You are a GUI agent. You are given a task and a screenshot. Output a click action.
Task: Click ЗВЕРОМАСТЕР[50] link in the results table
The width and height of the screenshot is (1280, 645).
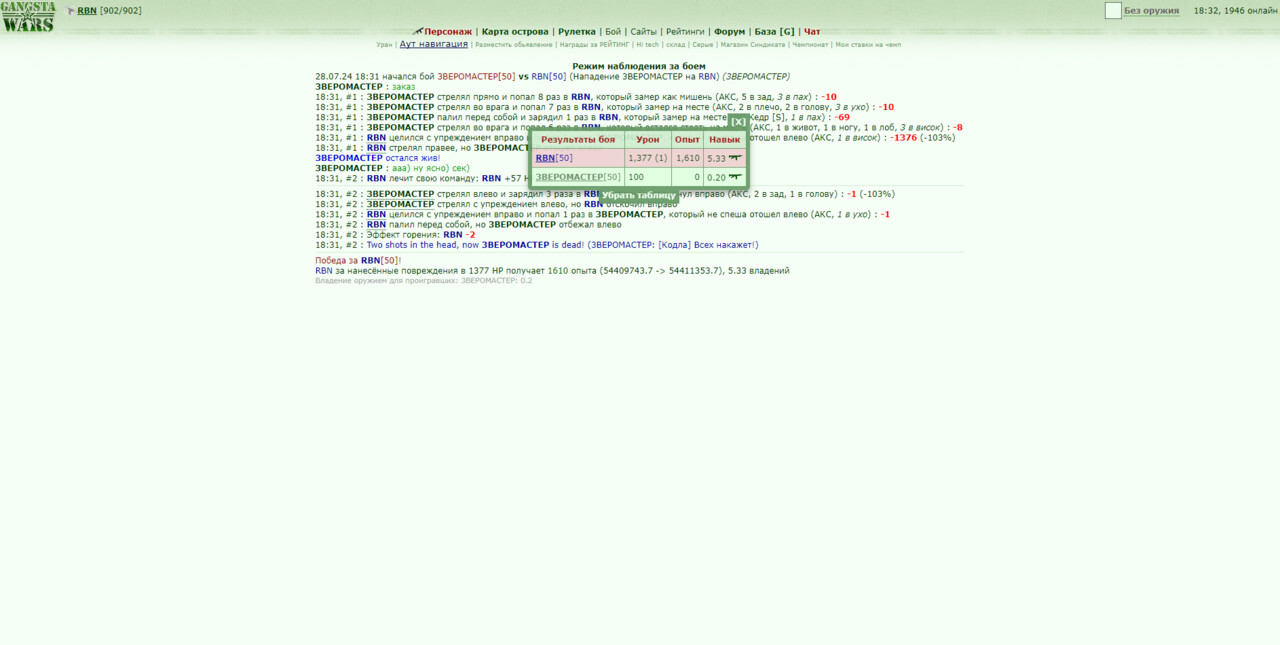pos(578,177)
